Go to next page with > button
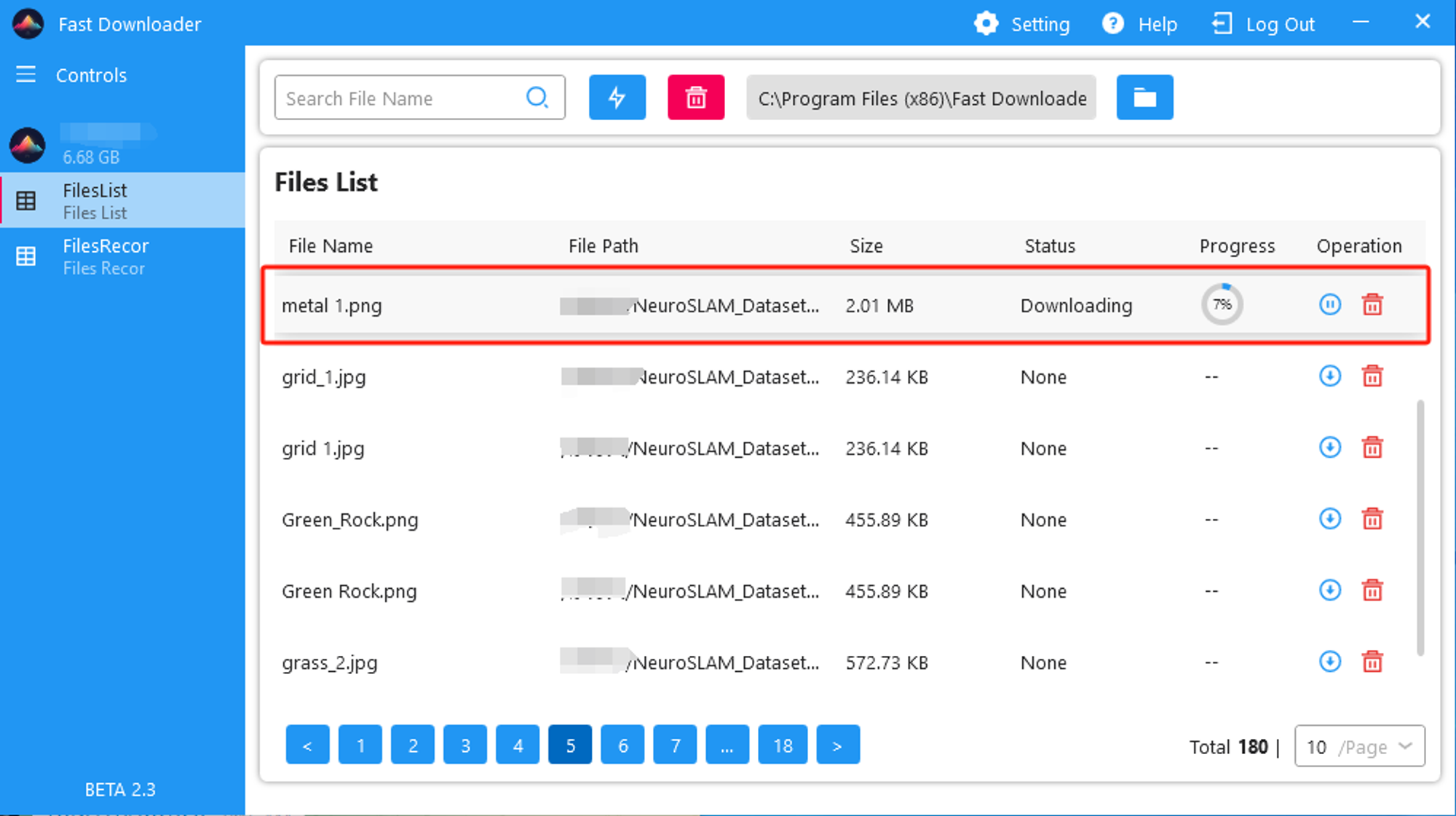 pyautogui.click(x=838, y=745)
